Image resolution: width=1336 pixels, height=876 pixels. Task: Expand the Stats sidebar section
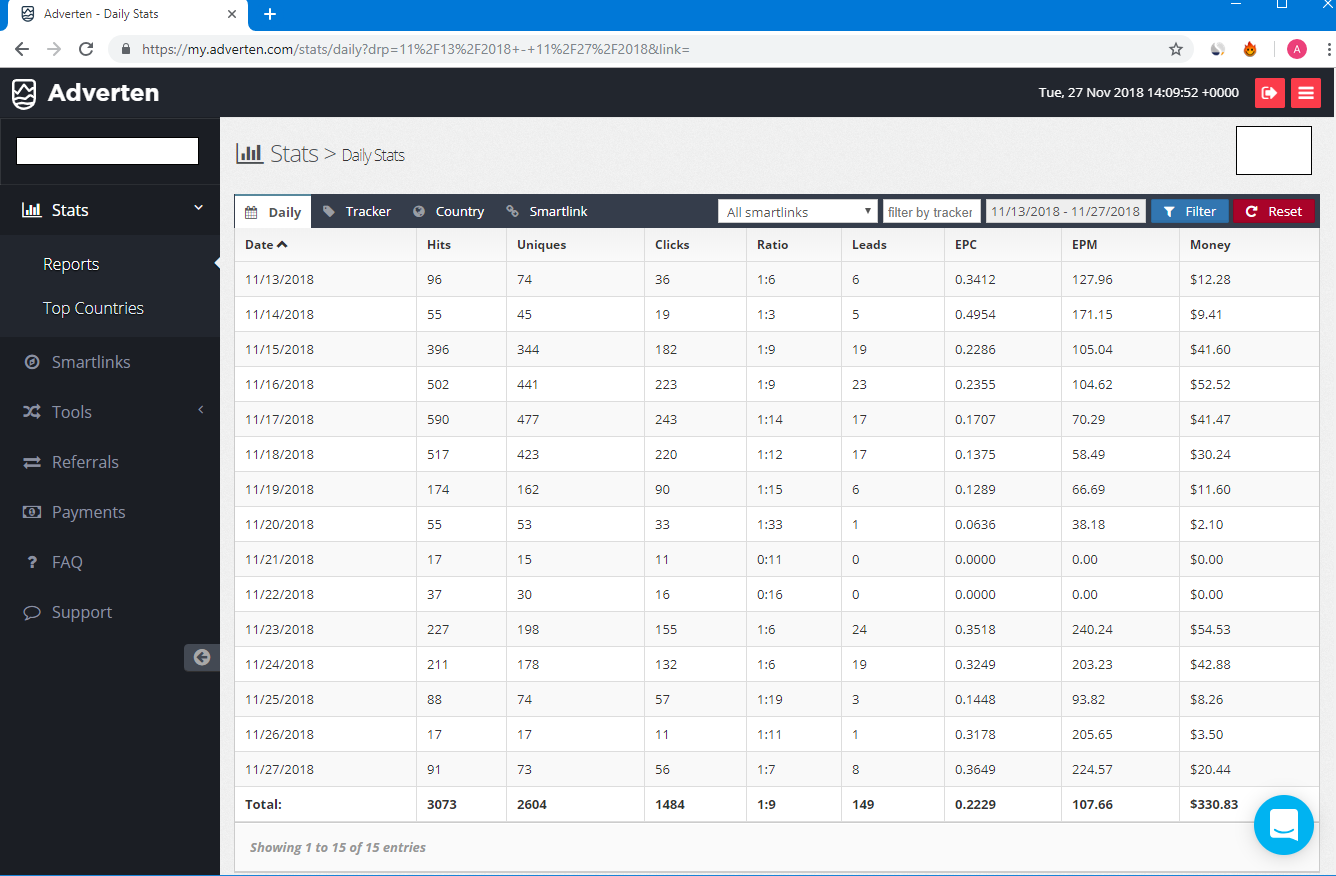[x=110, y=210]
